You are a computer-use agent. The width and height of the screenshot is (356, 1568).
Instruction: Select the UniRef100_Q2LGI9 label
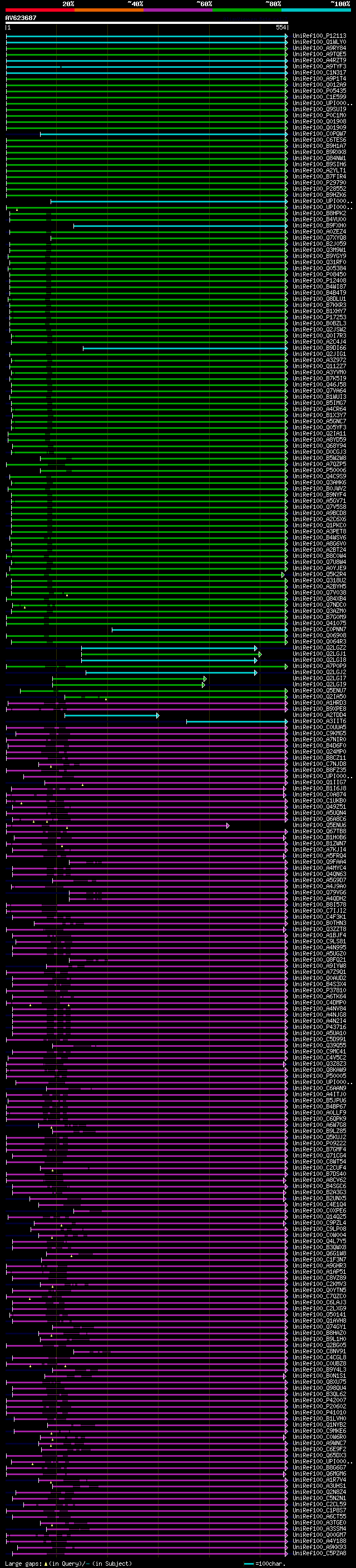319,684
